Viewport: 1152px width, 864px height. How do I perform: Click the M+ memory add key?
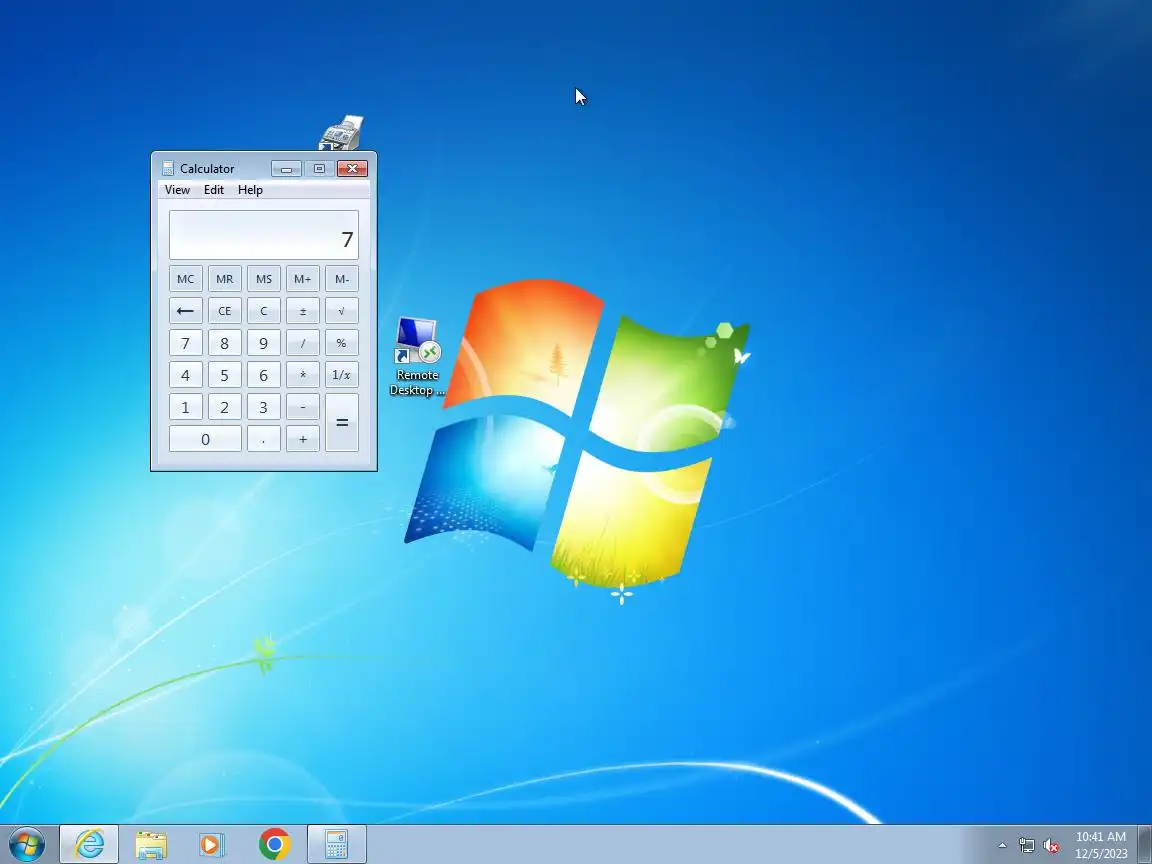[303, 279]
